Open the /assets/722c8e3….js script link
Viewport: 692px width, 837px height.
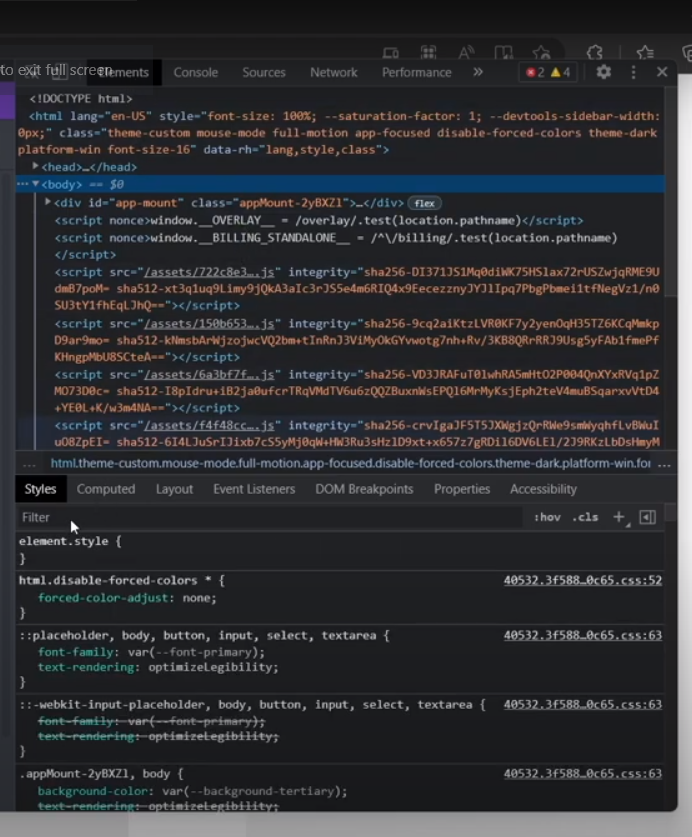[213, 272]
